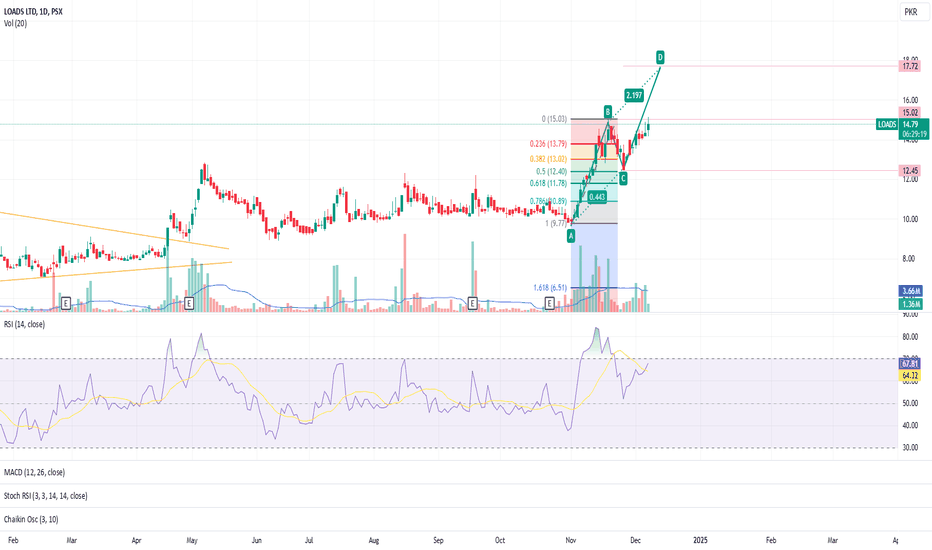Click the Oct label on time axis
This screenshot has height=550, width=932.
click(500, 540)
